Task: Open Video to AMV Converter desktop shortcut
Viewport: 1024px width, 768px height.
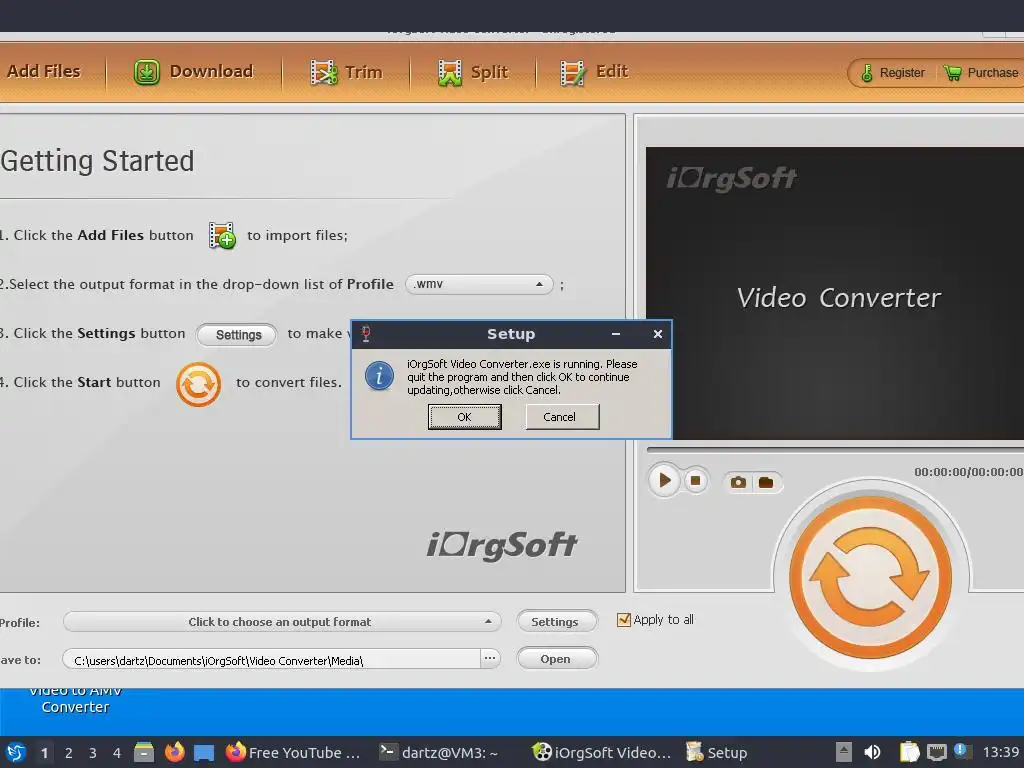Action: [x=75, y=699]
